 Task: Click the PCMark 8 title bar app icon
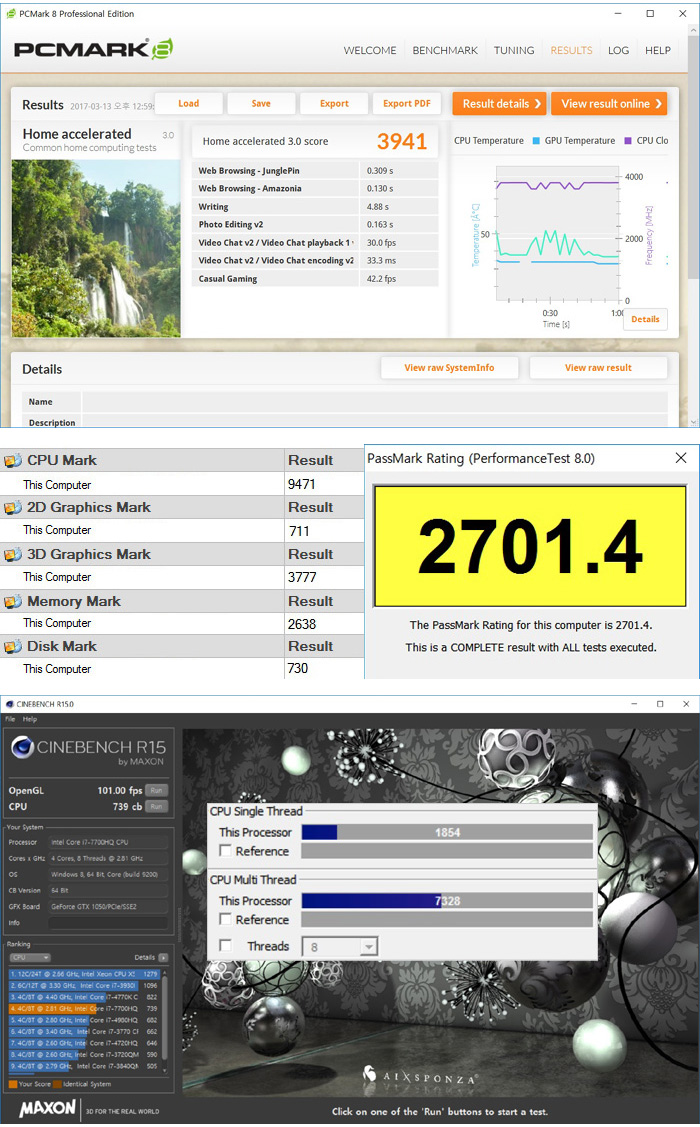click(x=11, y=14)
